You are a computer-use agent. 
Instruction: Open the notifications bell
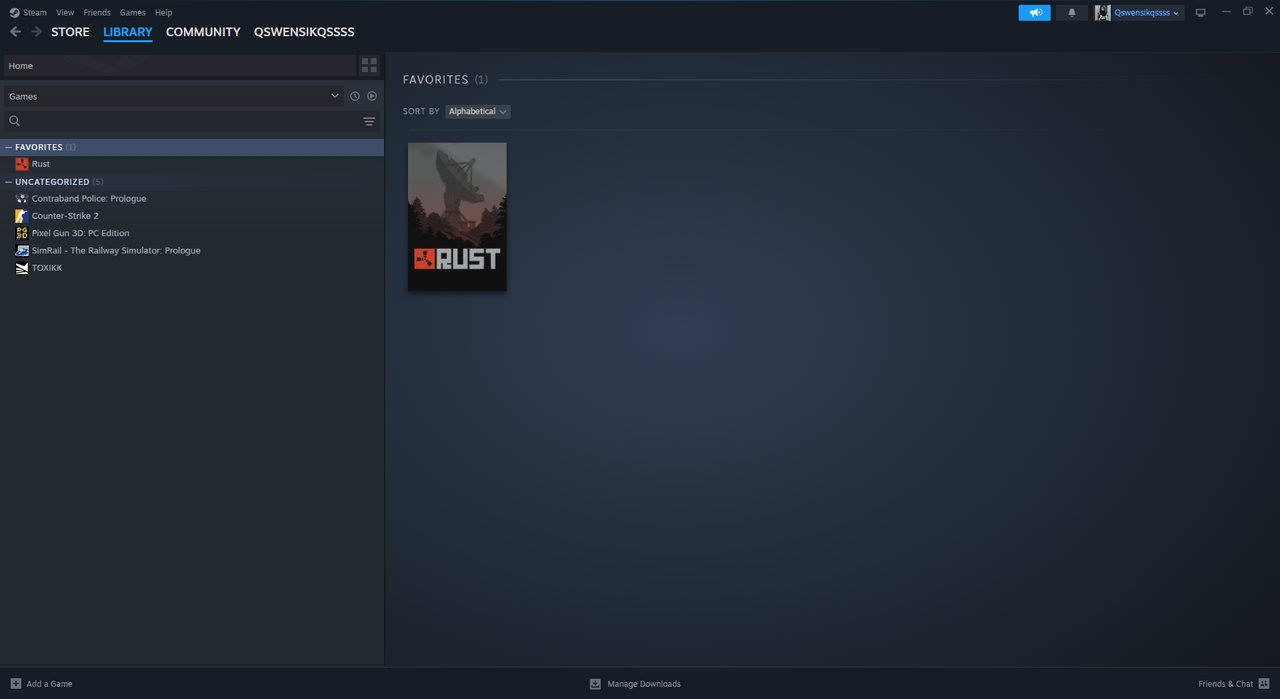click(1072, 13)
